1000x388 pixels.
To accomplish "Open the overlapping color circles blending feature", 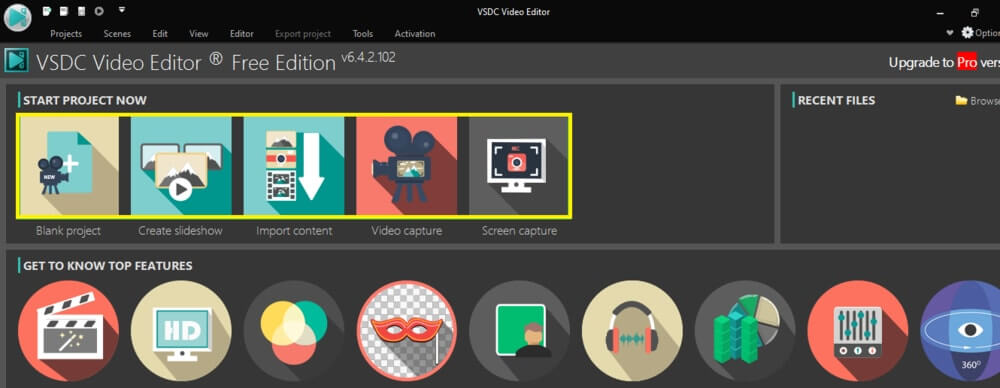I will click(x=294, y=331).
